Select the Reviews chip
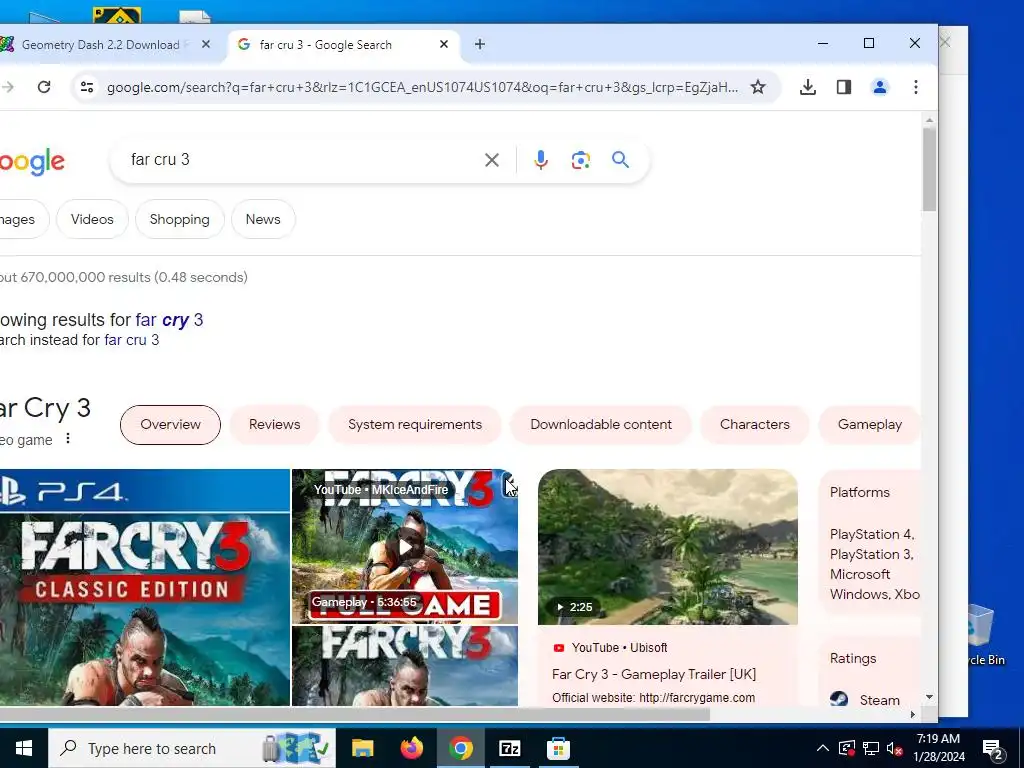Viewport: 1024px width, 768px height. coord(274,424)
